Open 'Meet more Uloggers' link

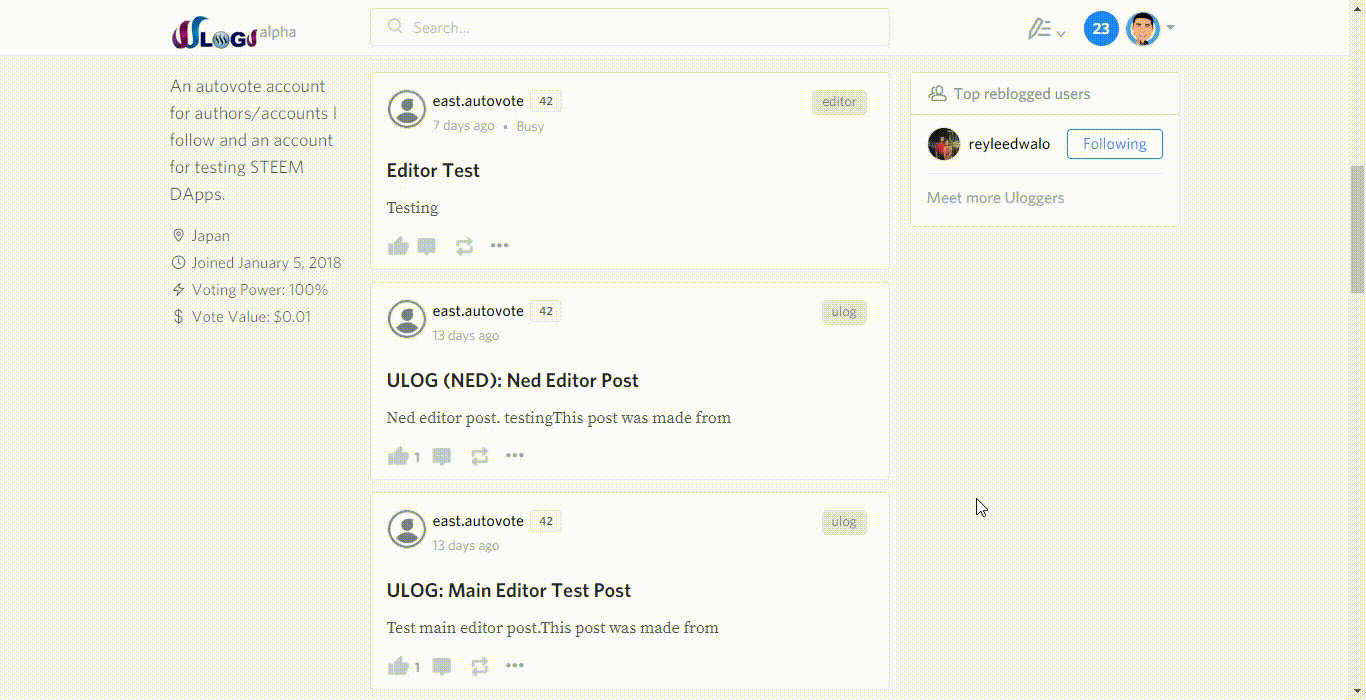coord(995,198)
